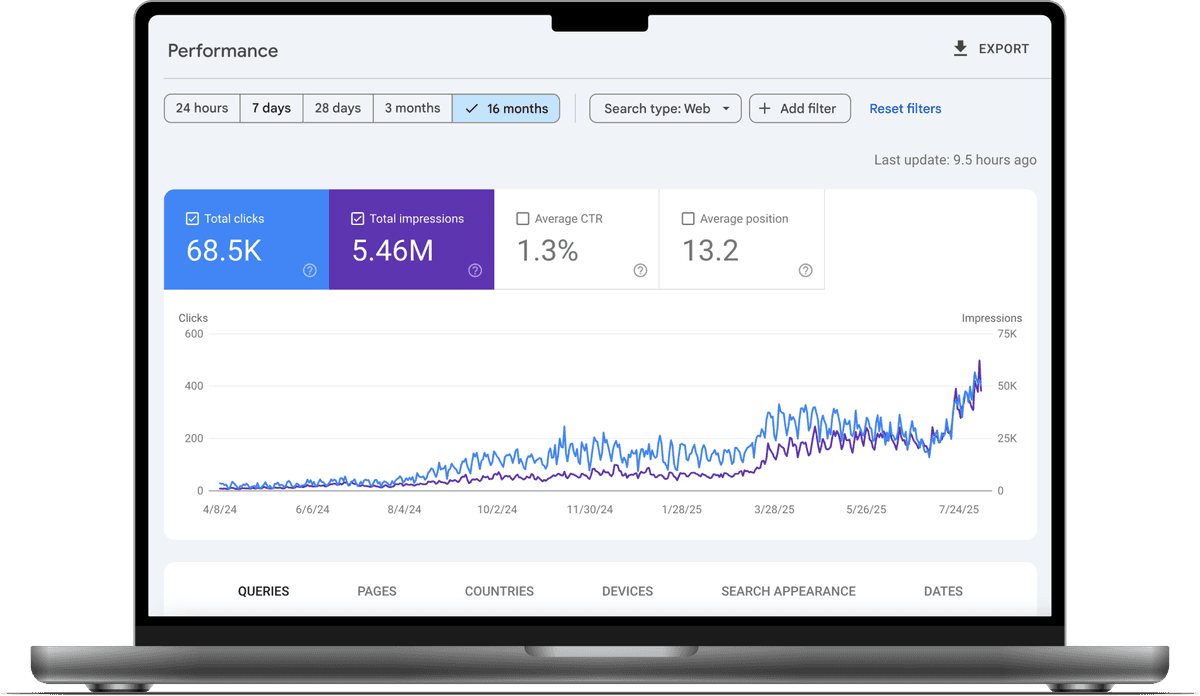1200x696 pixels.
Task: Enable the Average CTR checkbox
Action: [522, 219]
